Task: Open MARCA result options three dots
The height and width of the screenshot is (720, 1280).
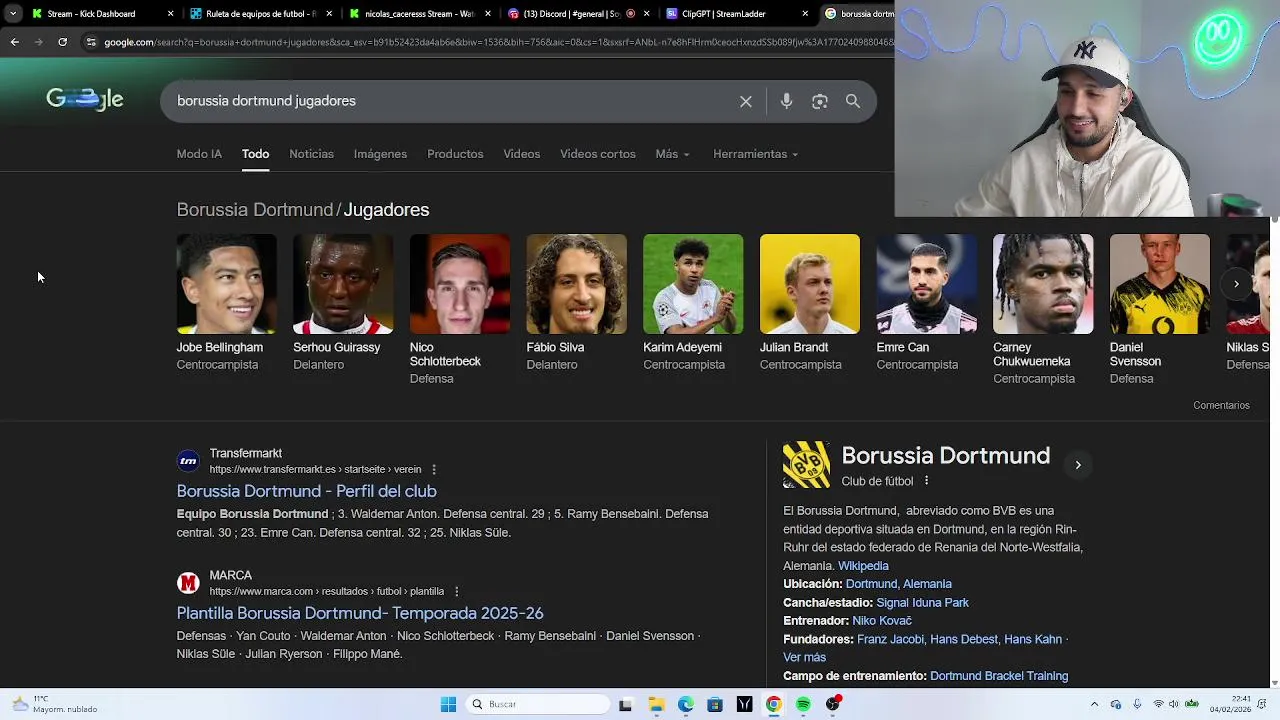Action: 456,592
